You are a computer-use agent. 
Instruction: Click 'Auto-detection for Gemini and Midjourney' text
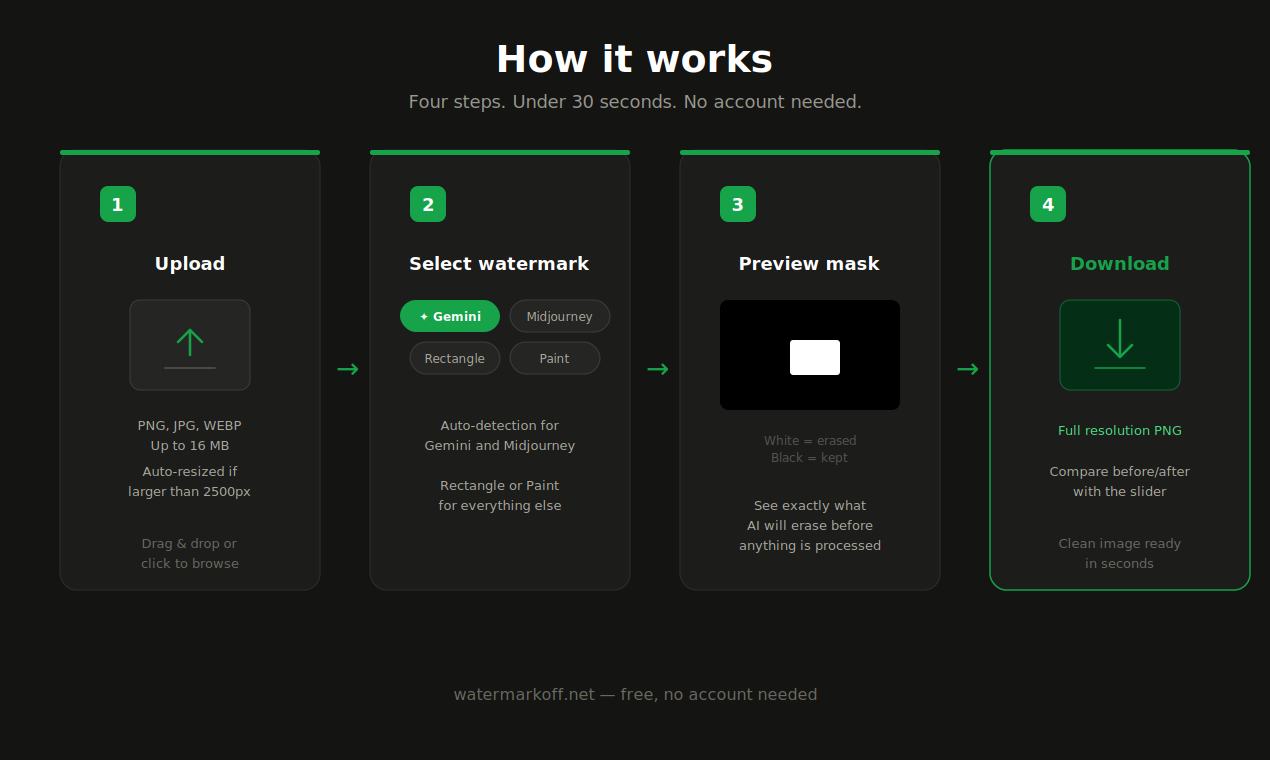click(x=500, y=436)
